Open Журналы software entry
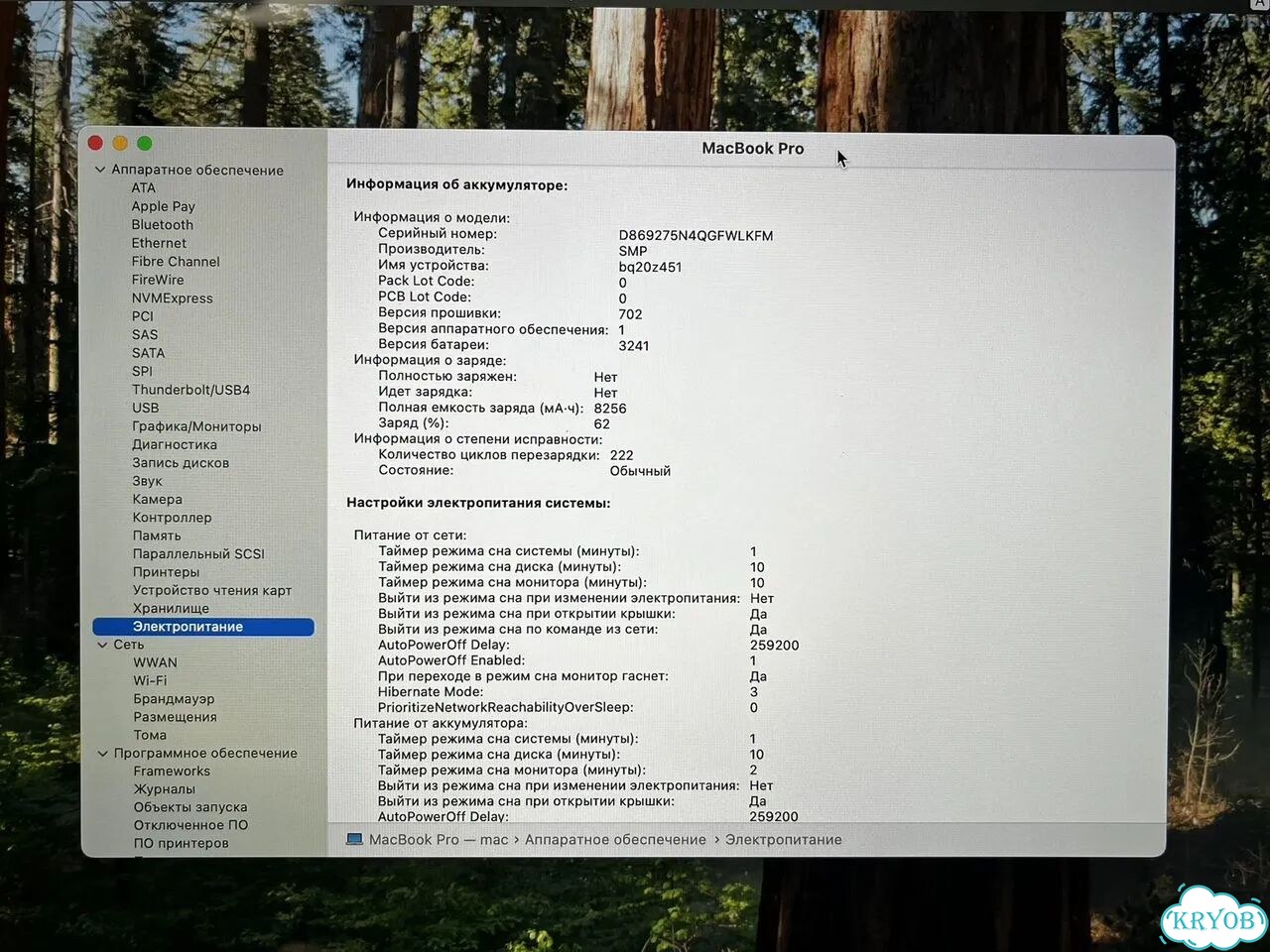Image resolution: width=1270 pixels, height=952 pixels. pos(165,789)
